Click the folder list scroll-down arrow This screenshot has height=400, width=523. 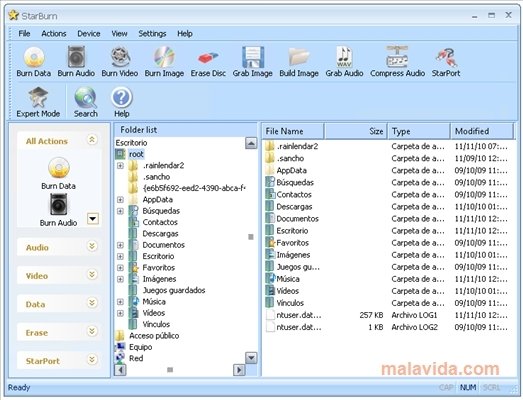(x=251, y=358)
